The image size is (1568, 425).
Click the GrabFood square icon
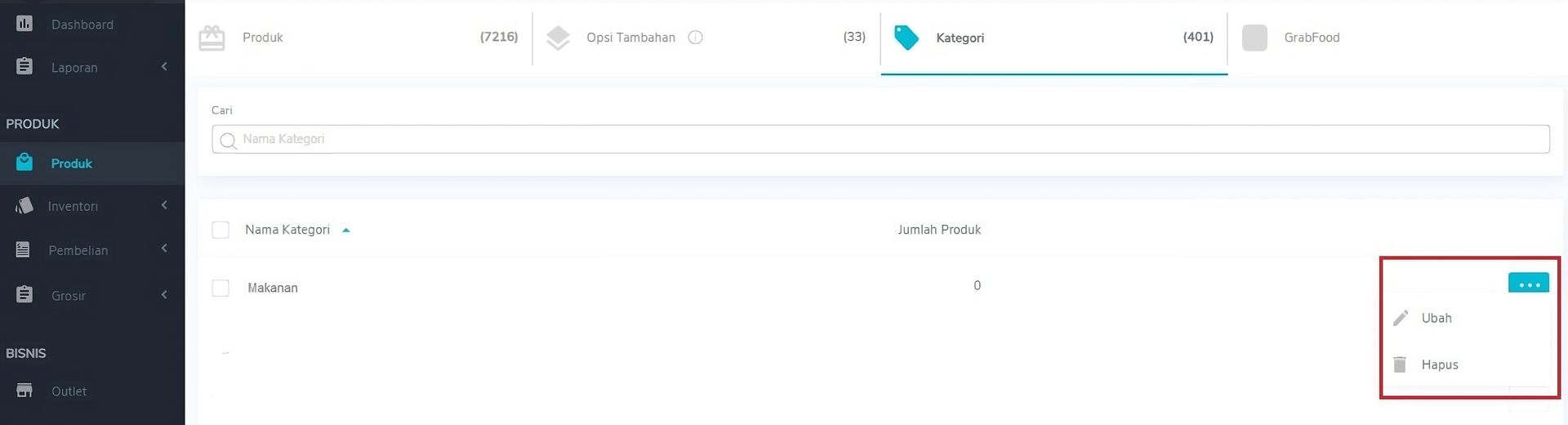tap(1254, 38)
